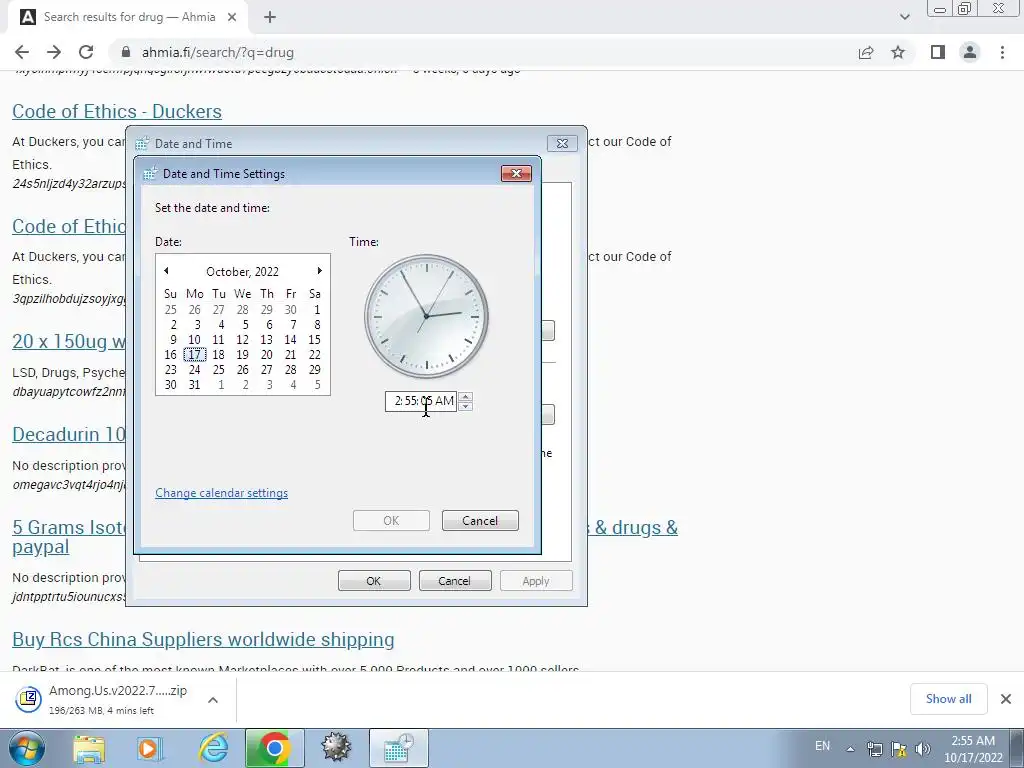Image resolution: width=1024 pixels, height=768 pixels.
Task: Open Code of Ethics - Duckers link
Action: click(x=117, y=111)
